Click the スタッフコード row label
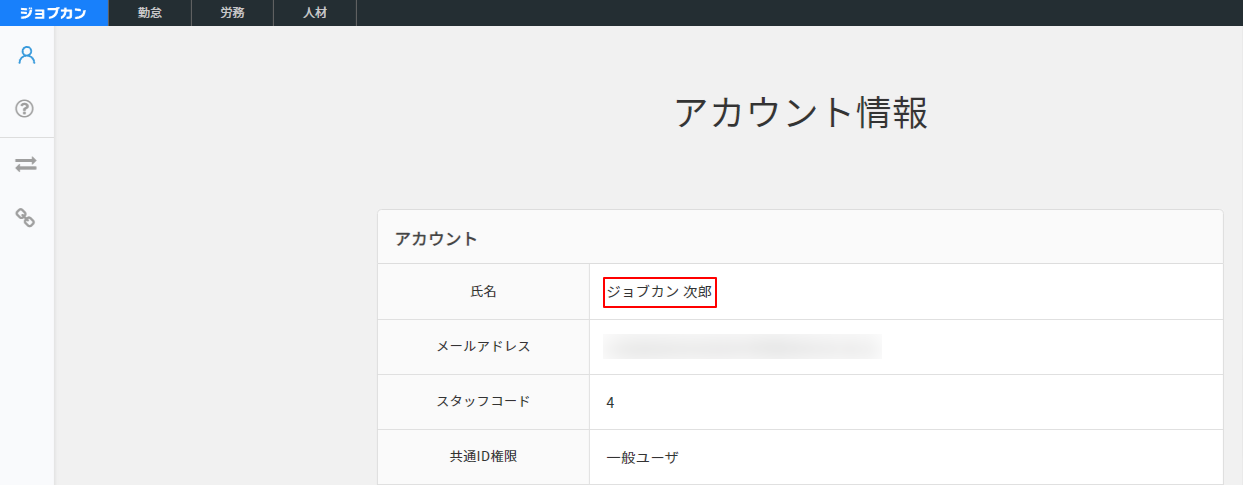This screenshot has width=1243, height=485. pos(483,402)
